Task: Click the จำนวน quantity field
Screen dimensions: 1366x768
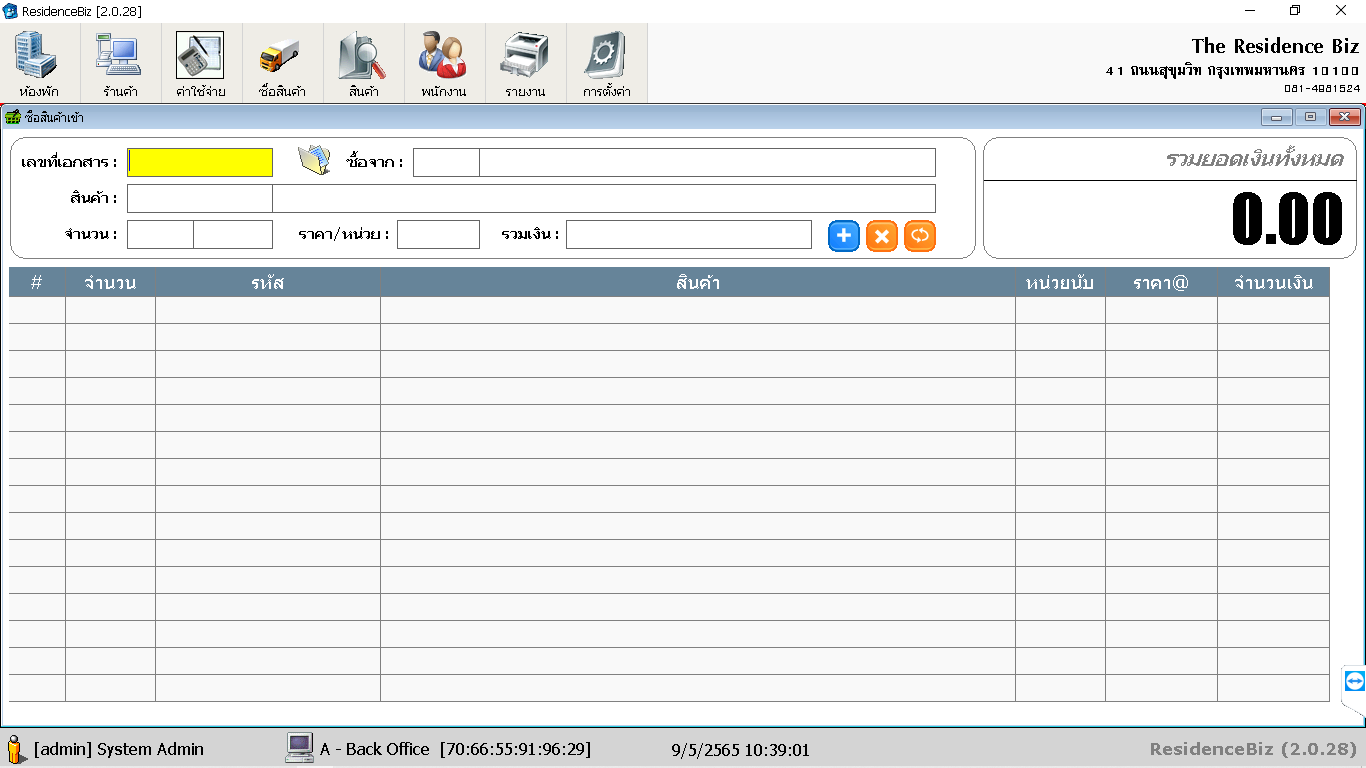Action: [161, 234]
